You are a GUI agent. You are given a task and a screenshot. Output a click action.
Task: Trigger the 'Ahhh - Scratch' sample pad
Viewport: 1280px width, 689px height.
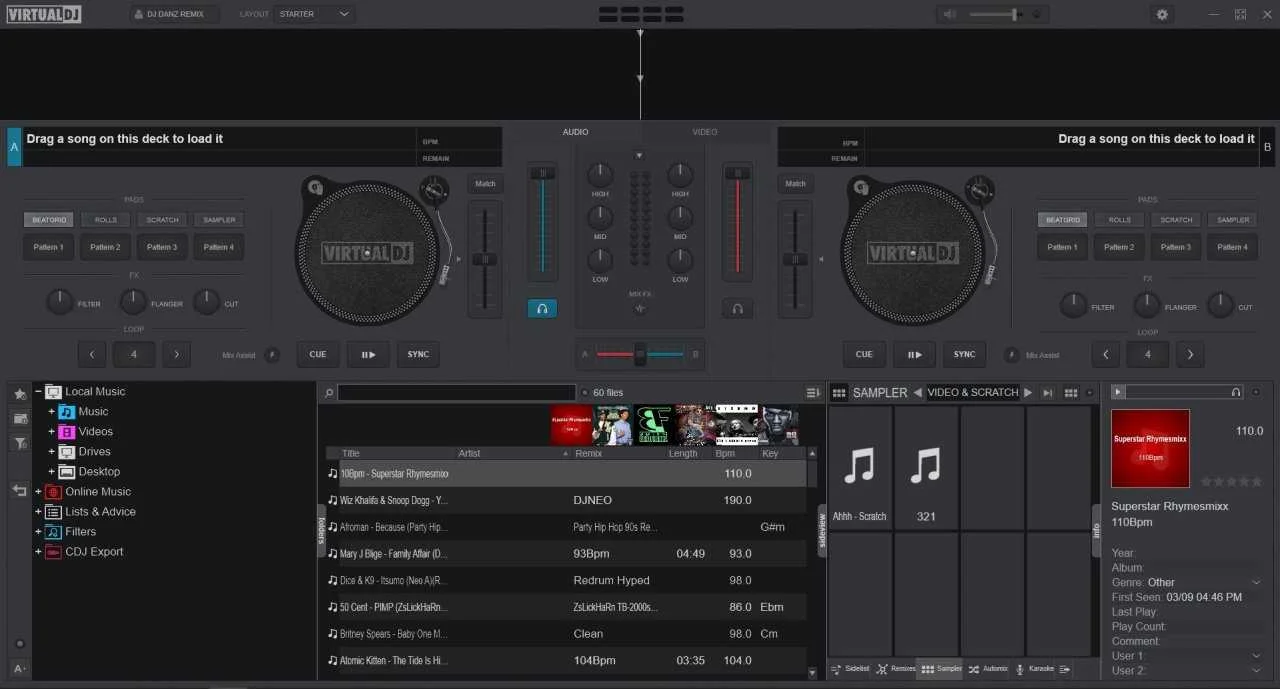point(860,468)
